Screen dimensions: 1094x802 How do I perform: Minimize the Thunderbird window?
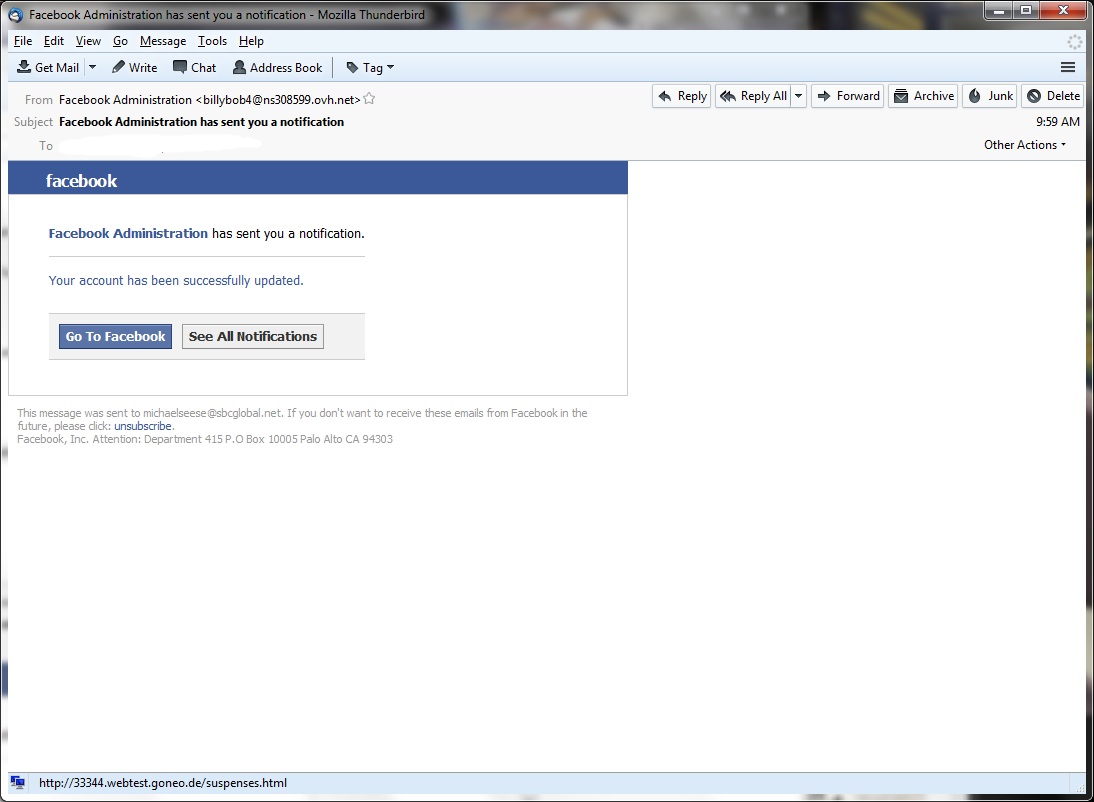pos(998,10)
